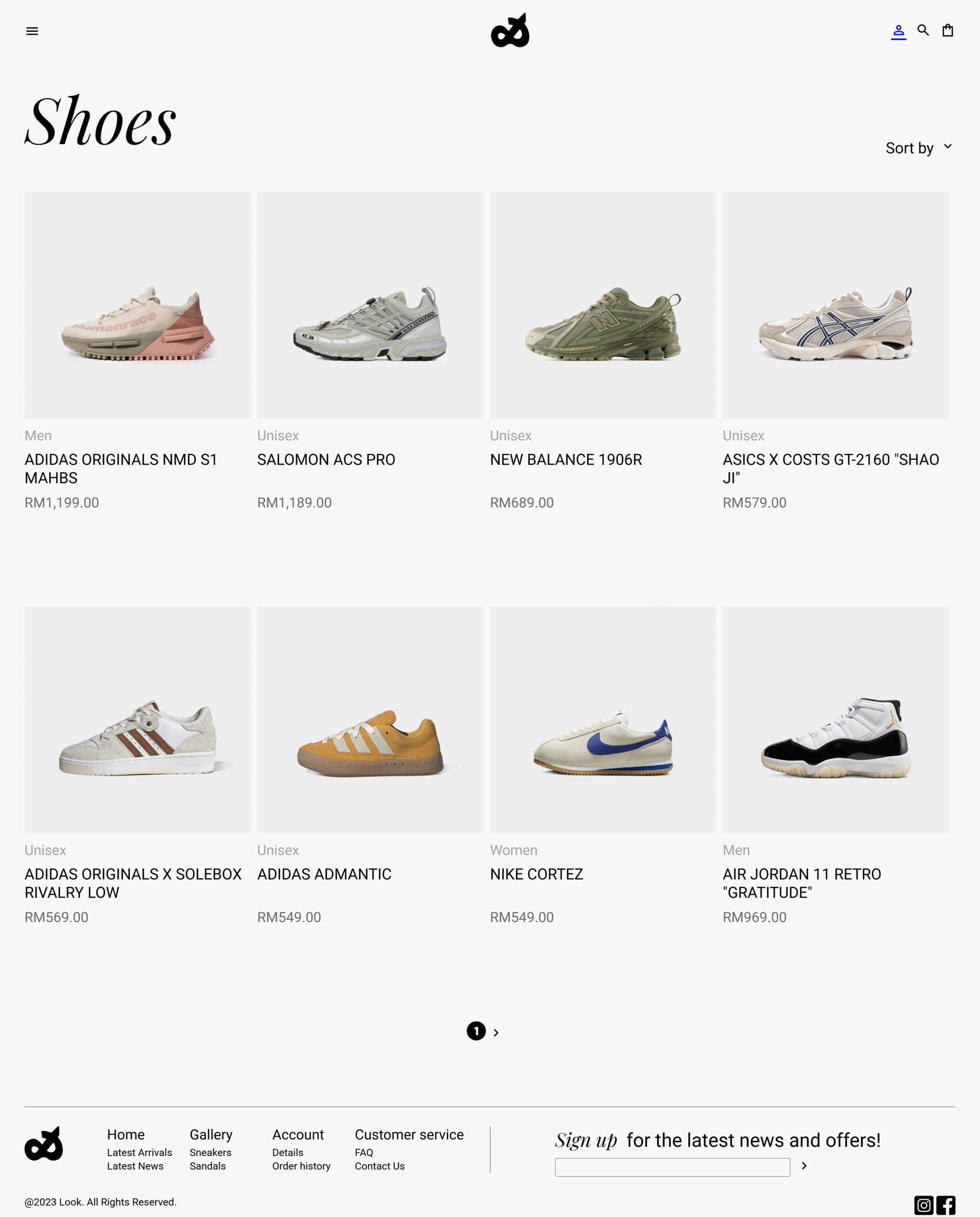Open Nike Cortez product title
The image size is (980, 1217).
click(536, 874)
